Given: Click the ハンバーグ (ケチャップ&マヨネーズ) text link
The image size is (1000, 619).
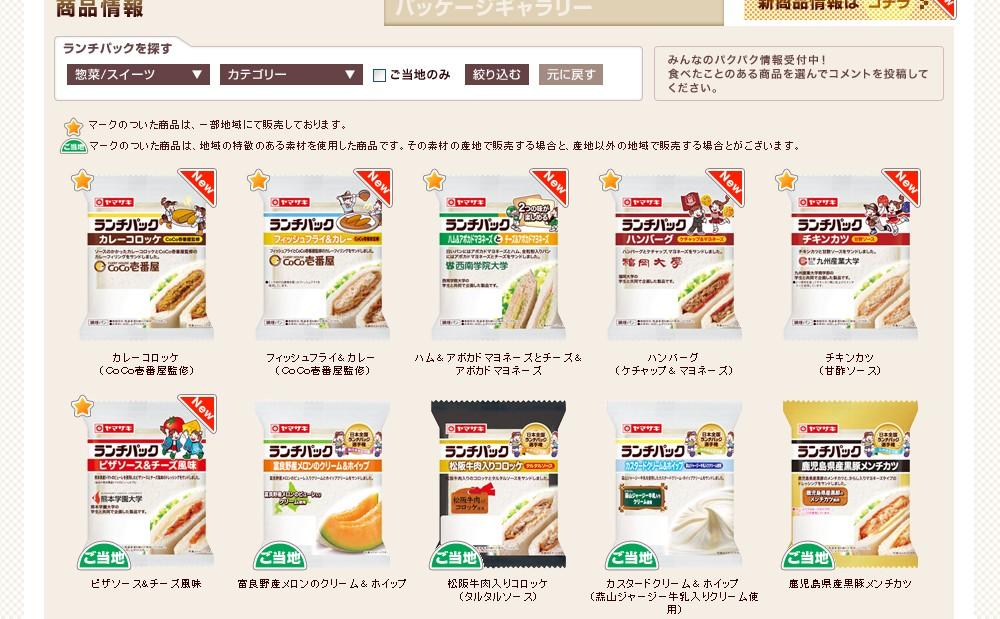Looking at the screenshot, I should (x=673, y=364).
